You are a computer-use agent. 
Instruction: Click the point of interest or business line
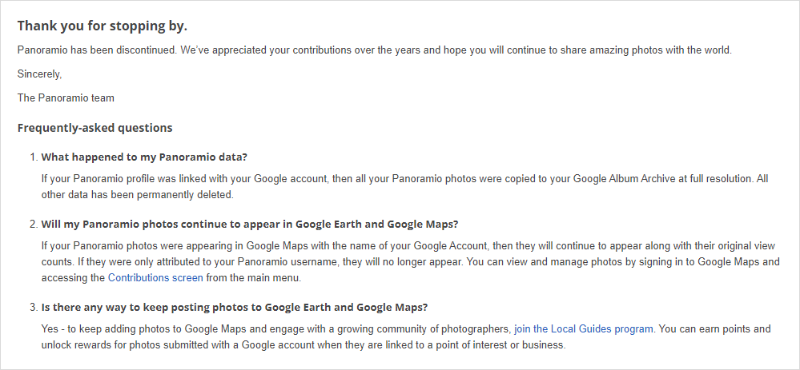point(304,345)
